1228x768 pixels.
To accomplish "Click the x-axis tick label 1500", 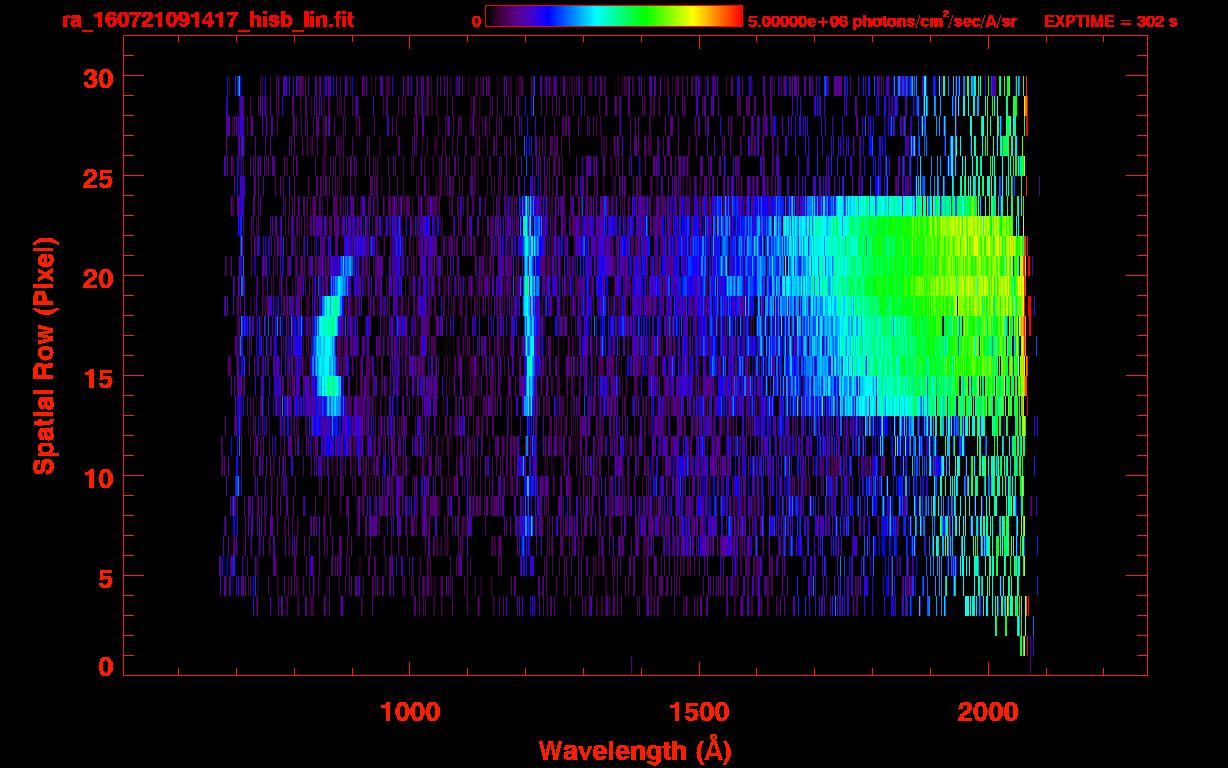I will [x=698, y=712].
